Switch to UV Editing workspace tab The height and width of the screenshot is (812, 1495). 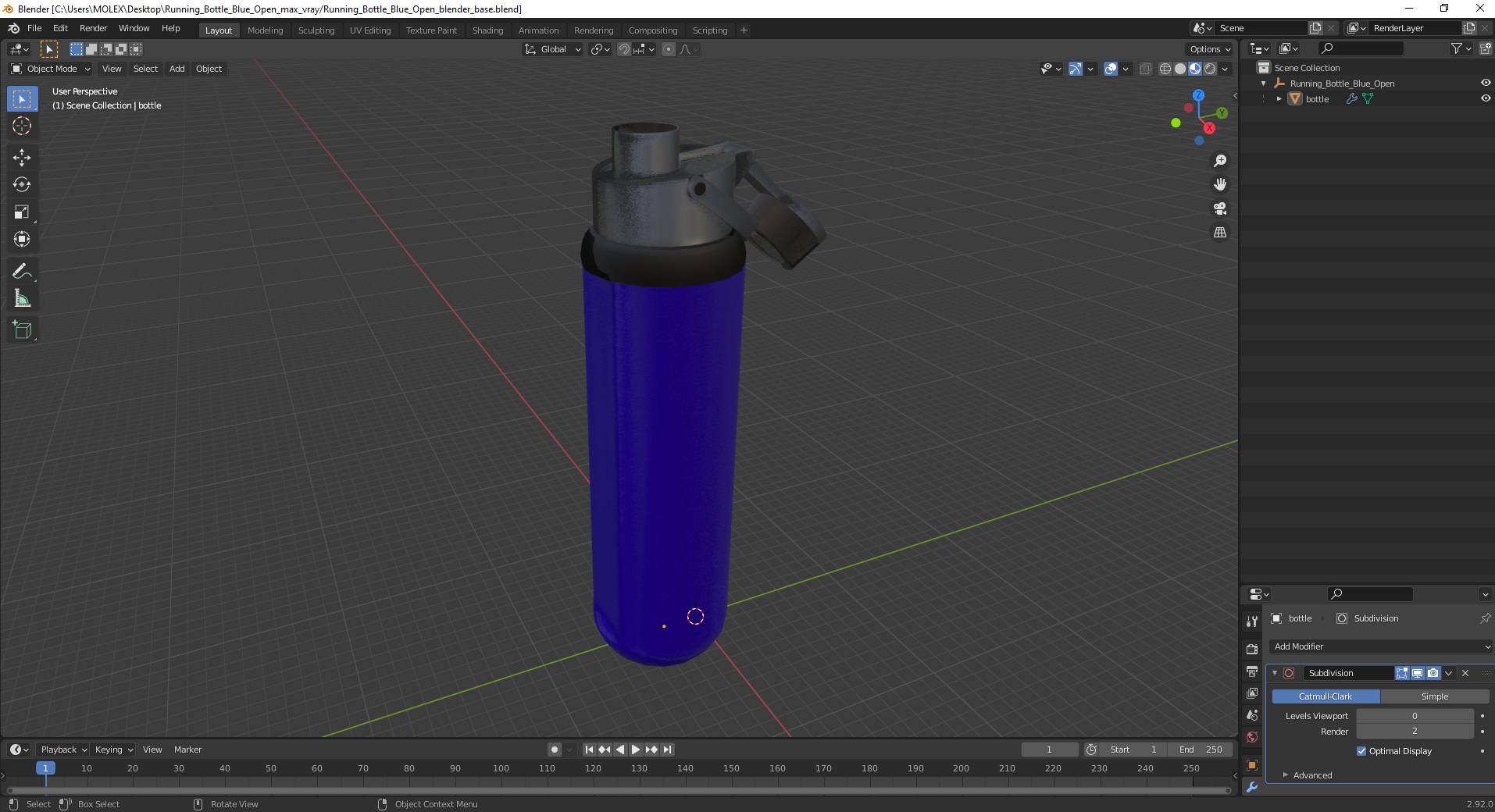370,30
